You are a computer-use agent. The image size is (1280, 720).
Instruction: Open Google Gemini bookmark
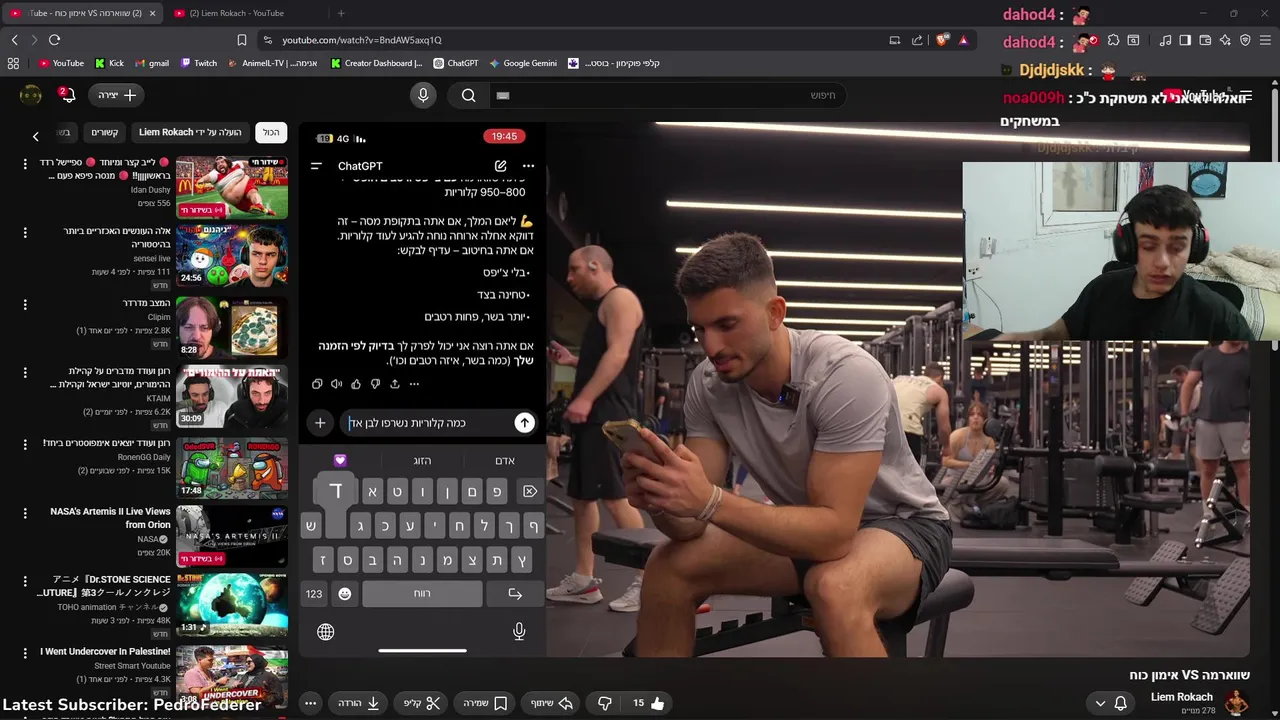pyautogui.click(x=523, y=63)
